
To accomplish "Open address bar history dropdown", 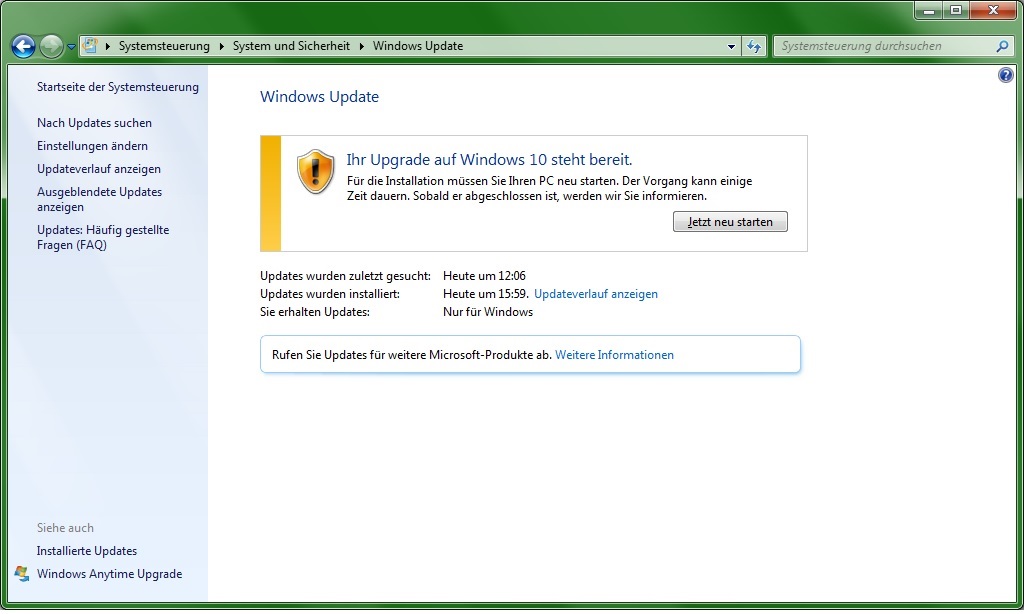I will [x=732, y=47].
